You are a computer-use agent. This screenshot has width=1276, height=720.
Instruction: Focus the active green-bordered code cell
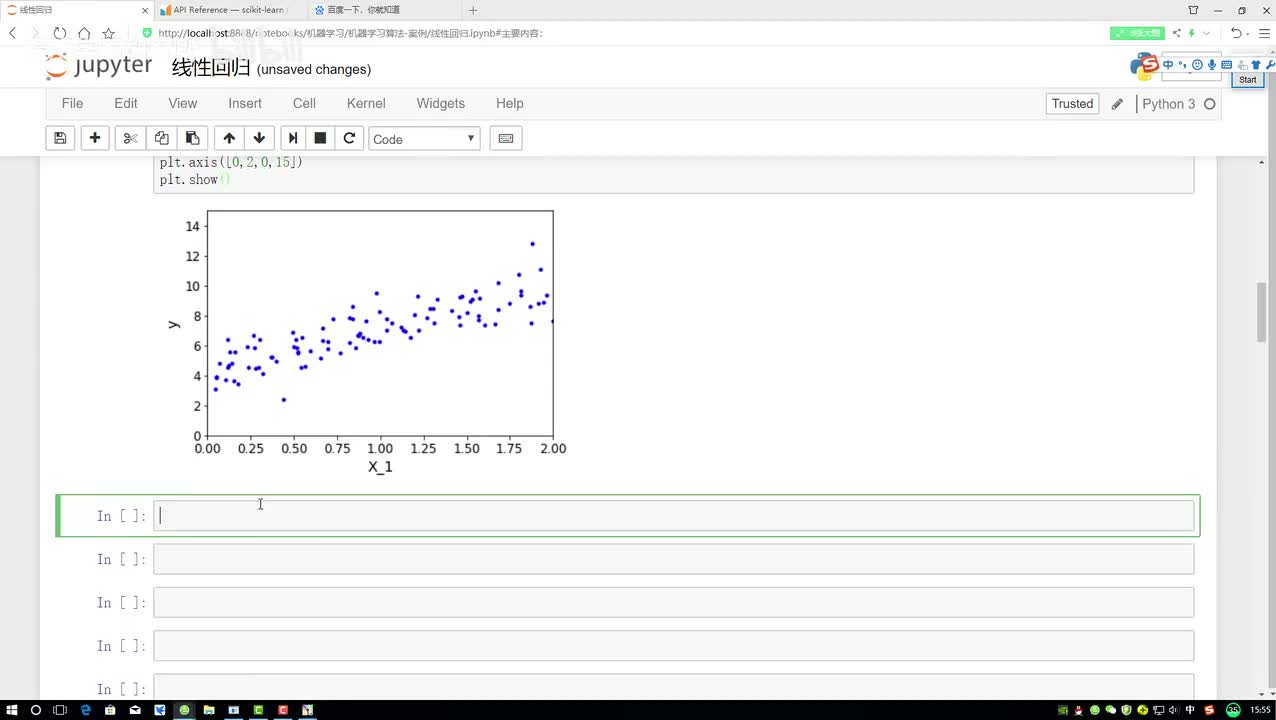coord(674,516)
